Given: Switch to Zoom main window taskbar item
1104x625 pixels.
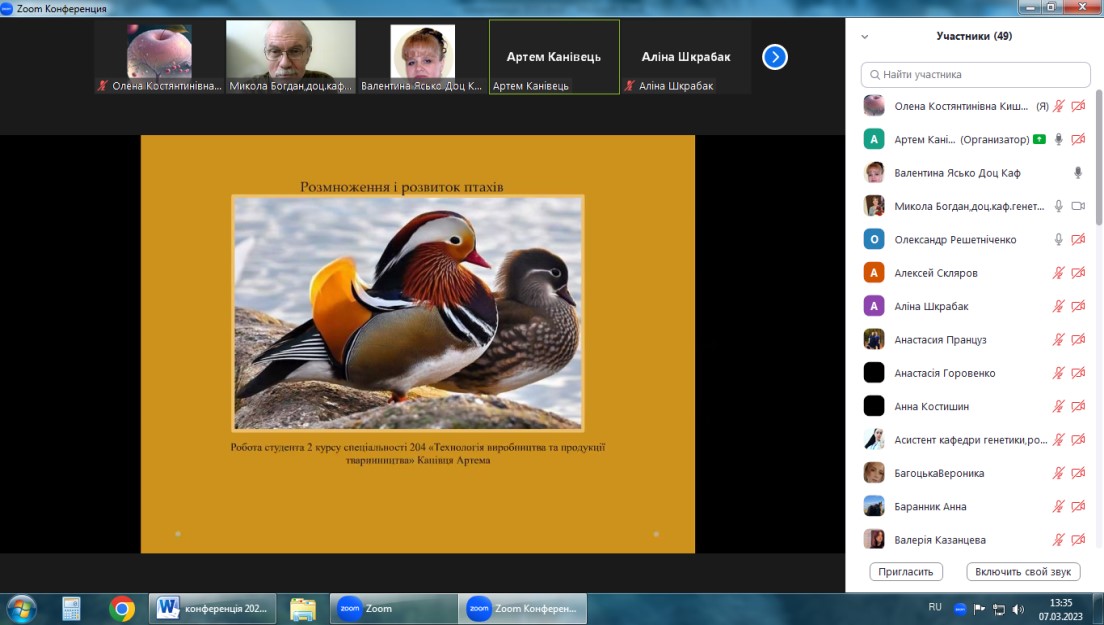Looking at the screenshot, I should click(x=392, y=608).
